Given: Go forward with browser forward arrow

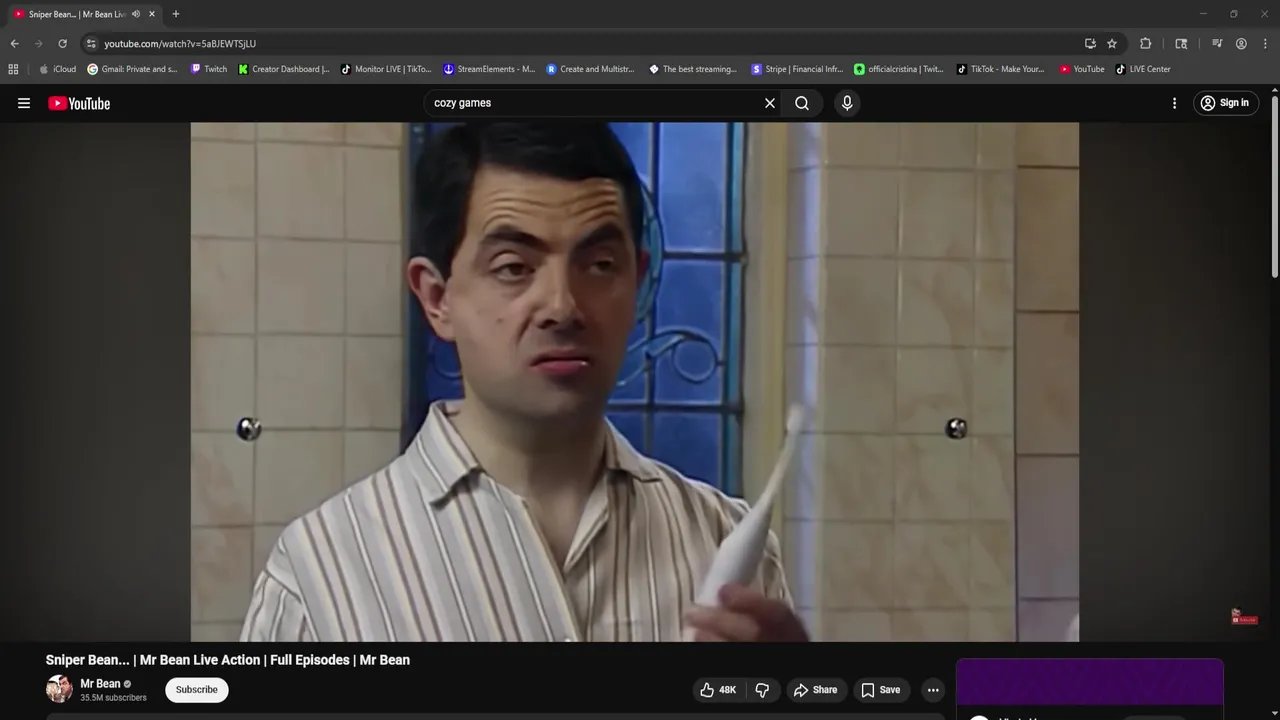Looking at the screenshot, I should (x=38, y=44).
